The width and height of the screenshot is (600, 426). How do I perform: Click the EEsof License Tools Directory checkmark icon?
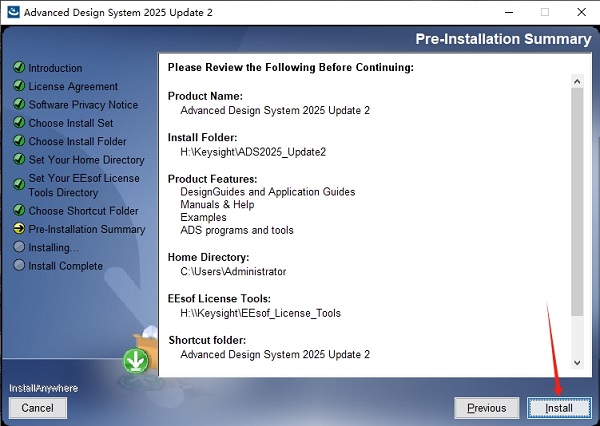[x=19, y=184]
